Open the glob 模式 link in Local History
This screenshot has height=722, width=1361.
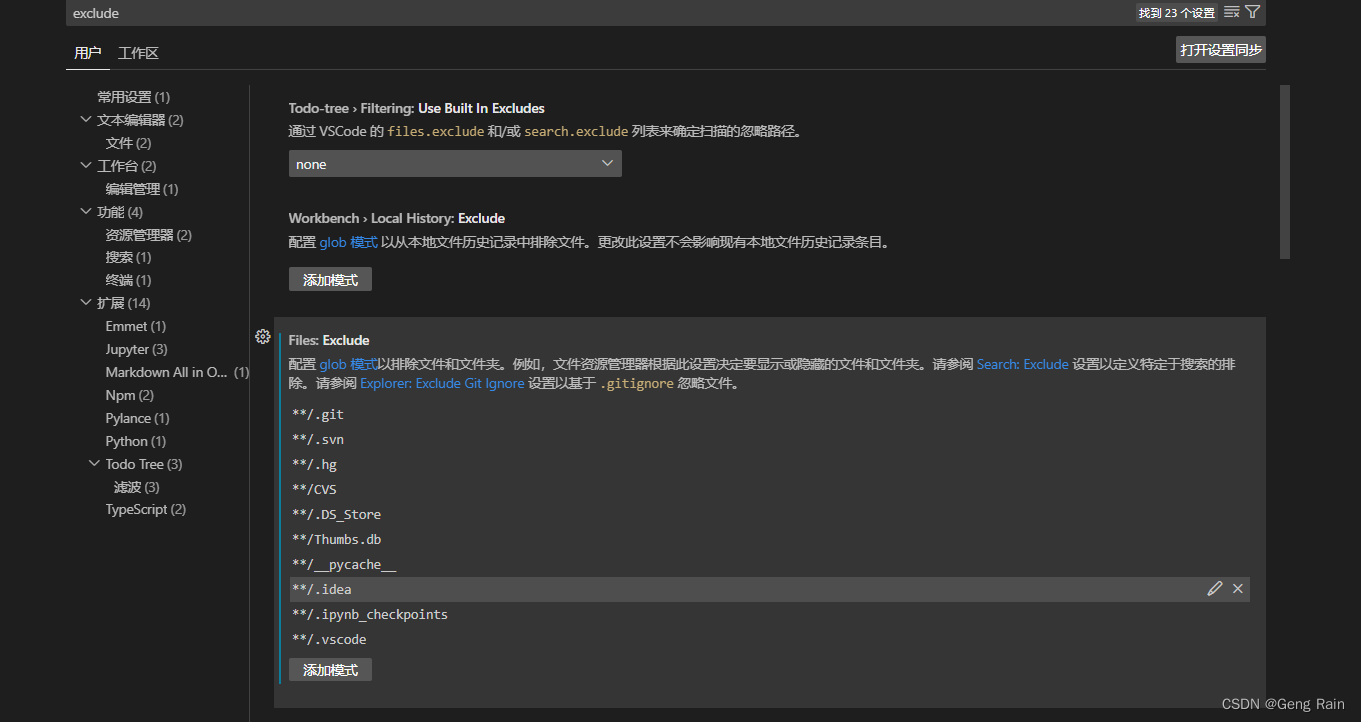[x=349, y=242]
